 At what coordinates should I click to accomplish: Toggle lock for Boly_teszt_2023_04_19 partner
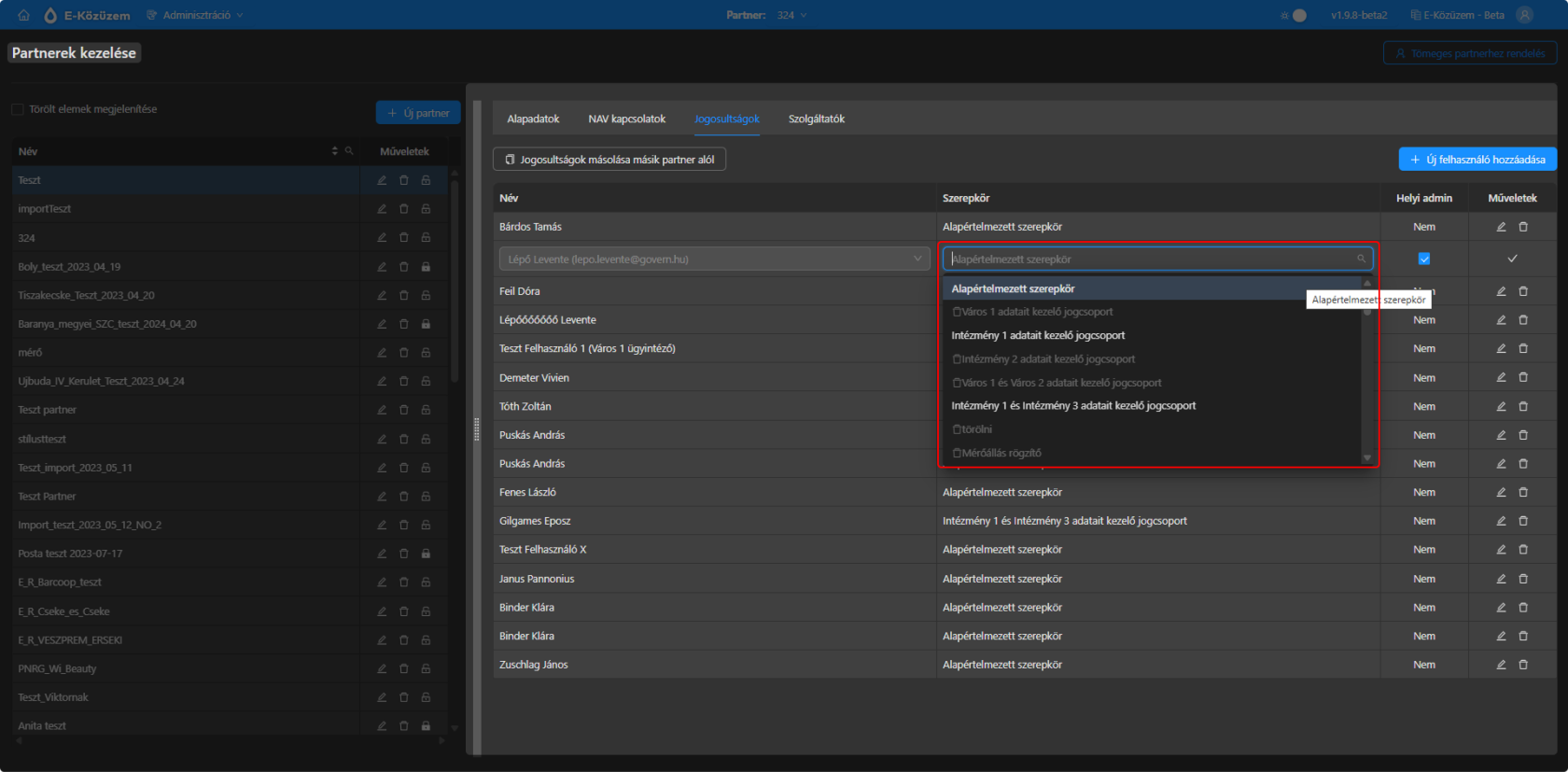(426, 267)
